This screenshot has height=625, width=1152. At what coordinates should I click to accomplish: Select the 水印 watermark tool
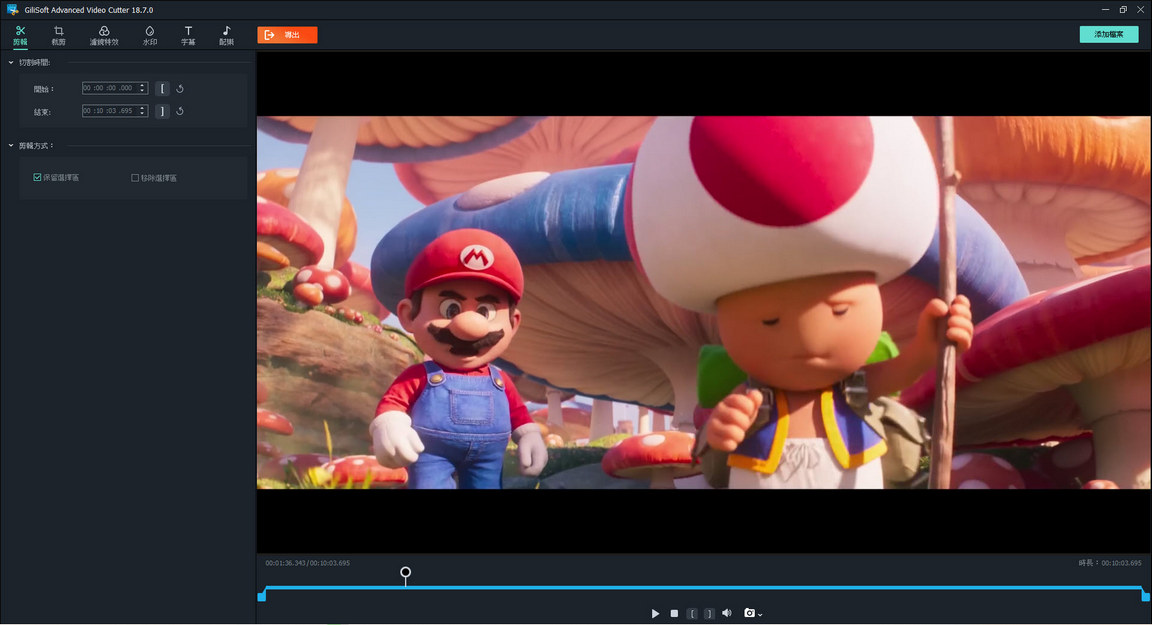149,35
